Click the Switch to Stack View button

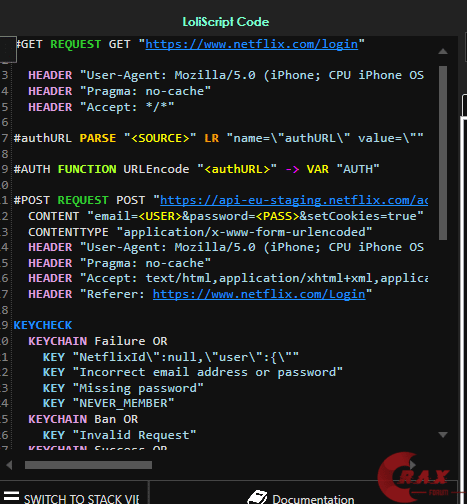tap(74, 493)
